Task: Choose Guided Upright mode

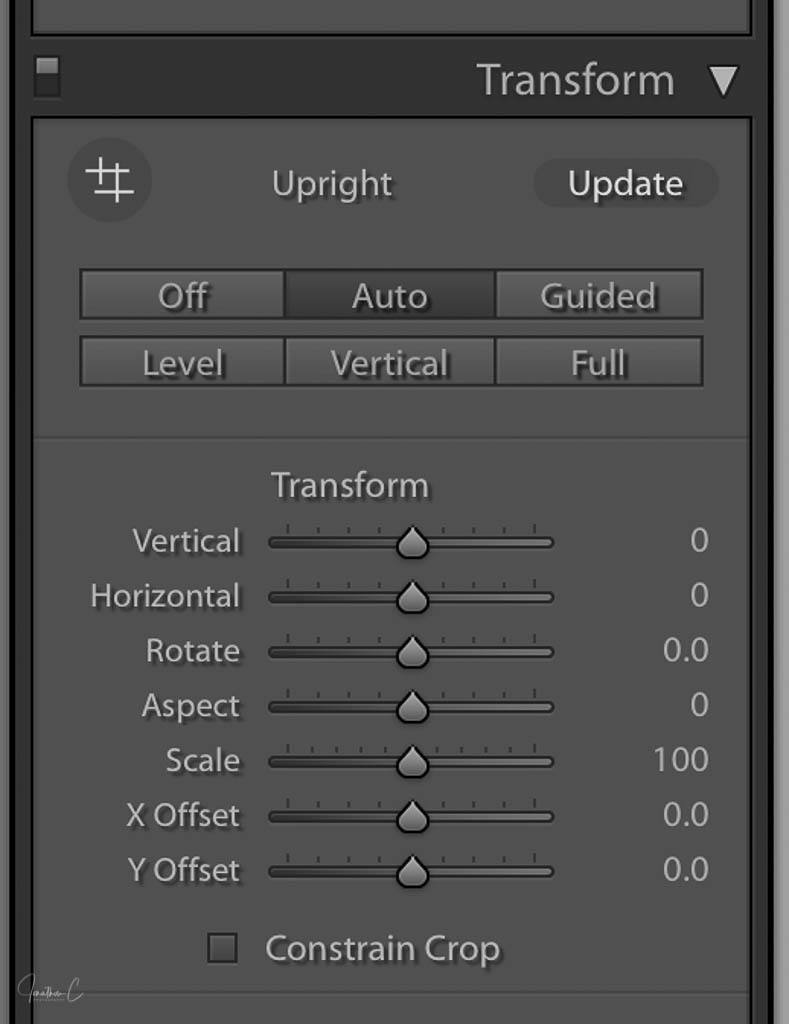Action: 598,296
